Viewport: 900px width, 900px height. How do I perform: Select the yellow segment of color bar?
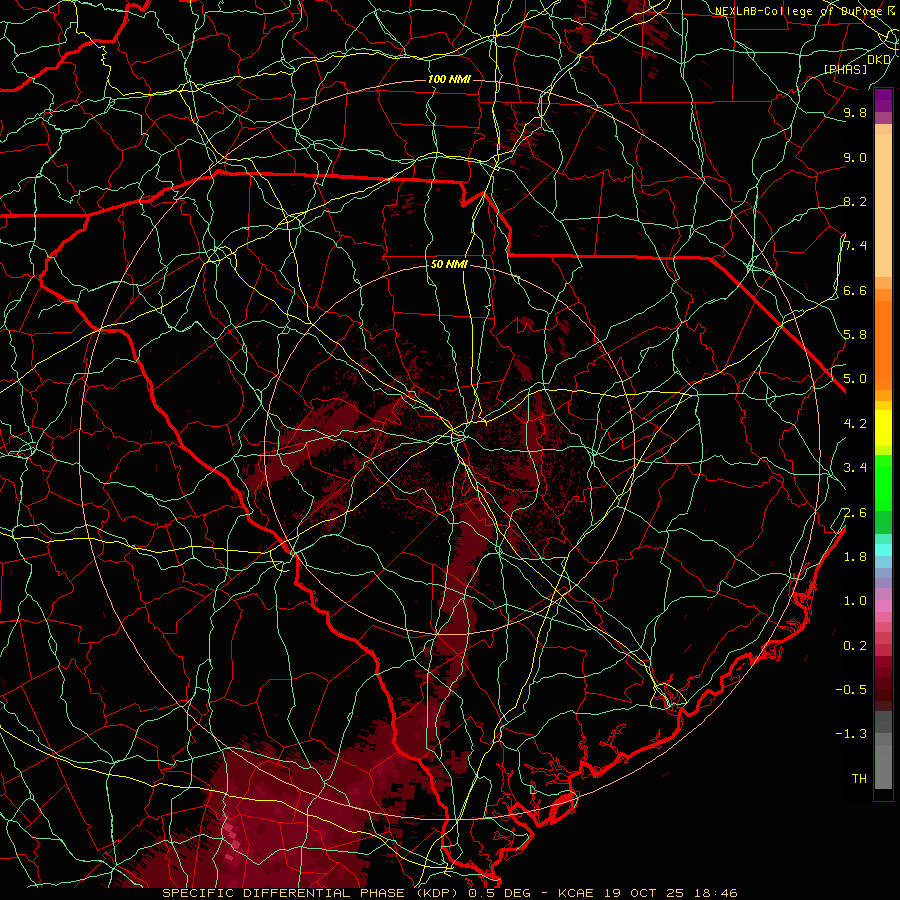883,428
